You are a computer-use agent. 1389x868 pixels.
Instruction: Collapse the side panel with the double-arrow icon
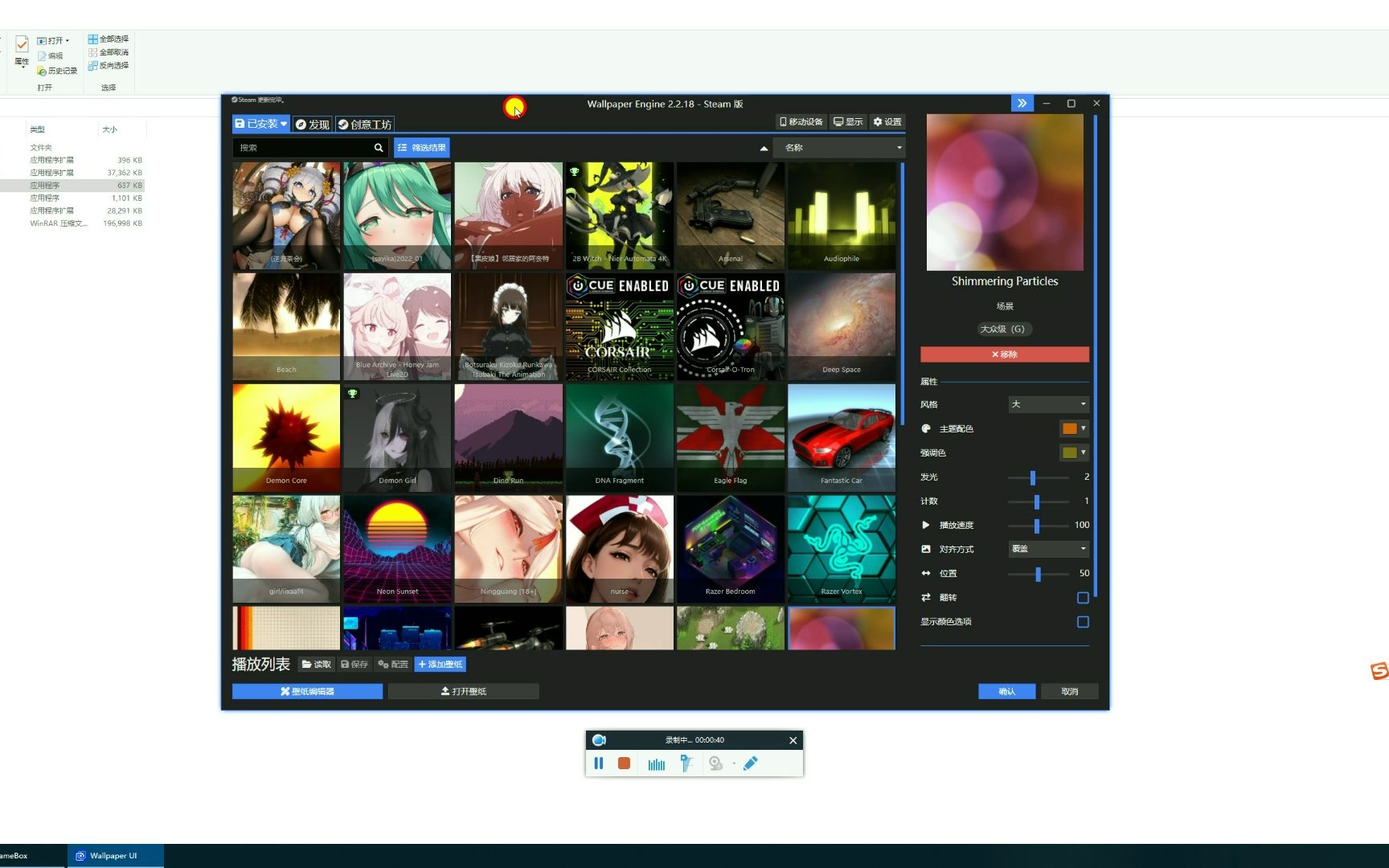1022,103
